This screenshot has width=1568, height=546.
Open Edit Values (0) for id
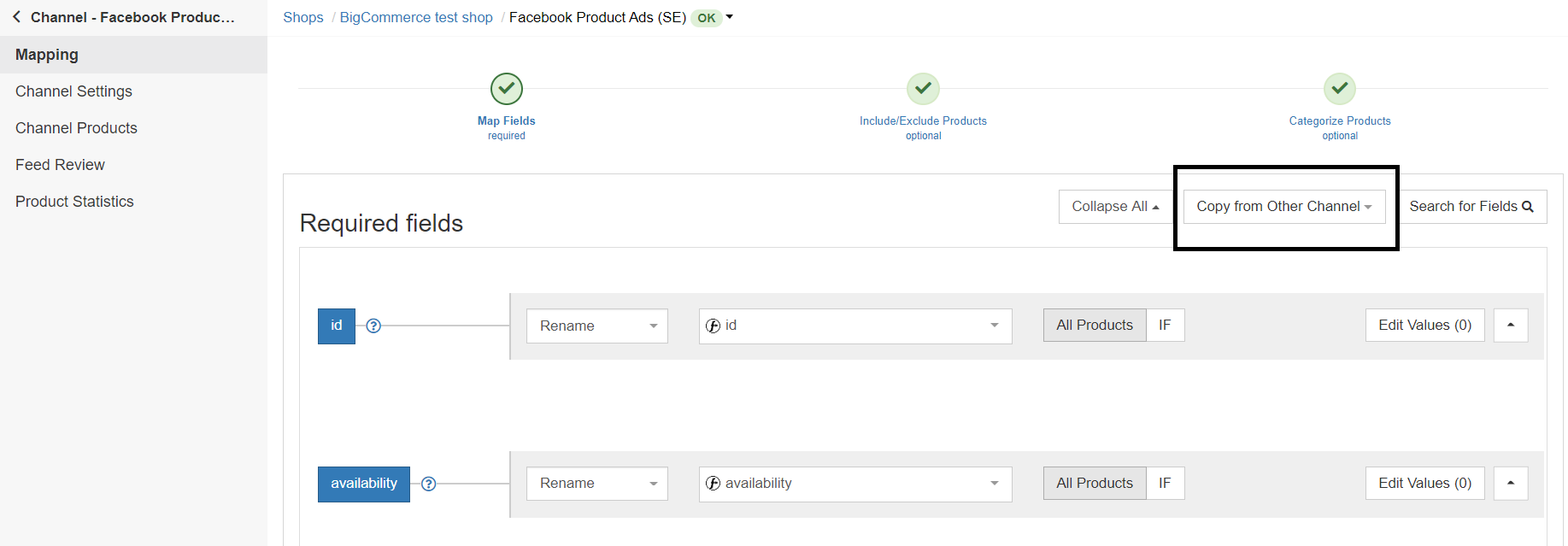(x=1425, y=326)
